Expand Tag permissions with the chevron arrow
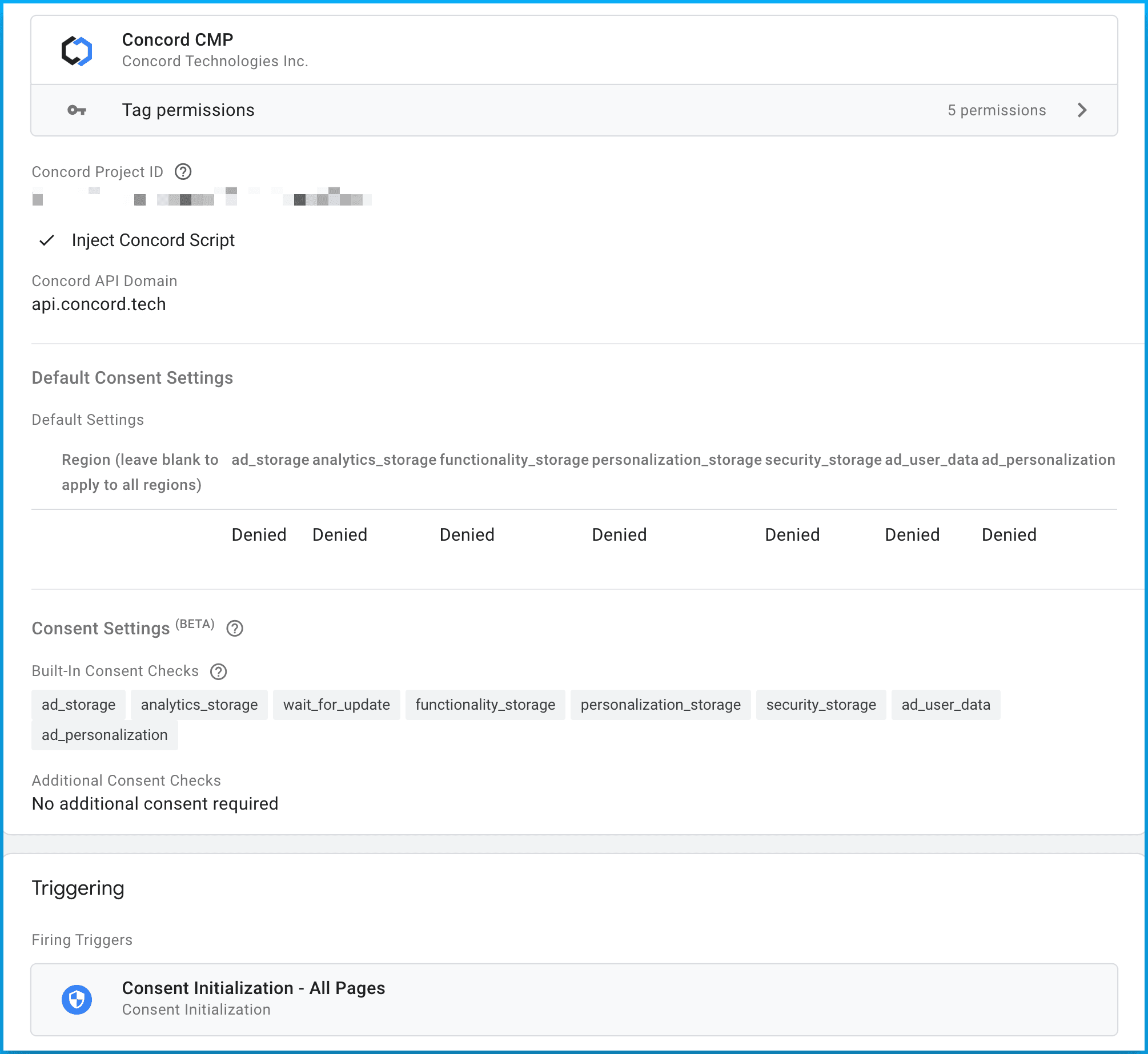 click(x=1082, y=110)
